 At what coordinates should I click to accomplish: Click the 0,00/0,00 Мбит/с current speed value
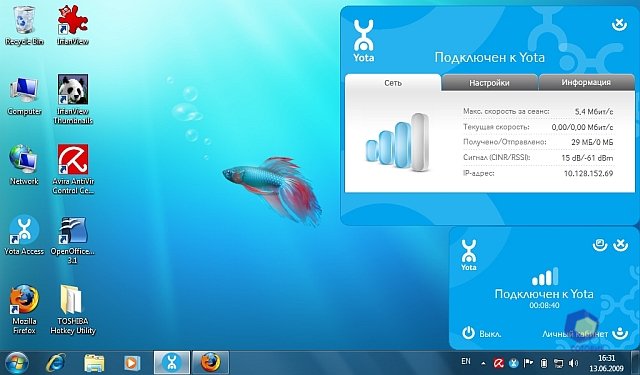[582, 127]
